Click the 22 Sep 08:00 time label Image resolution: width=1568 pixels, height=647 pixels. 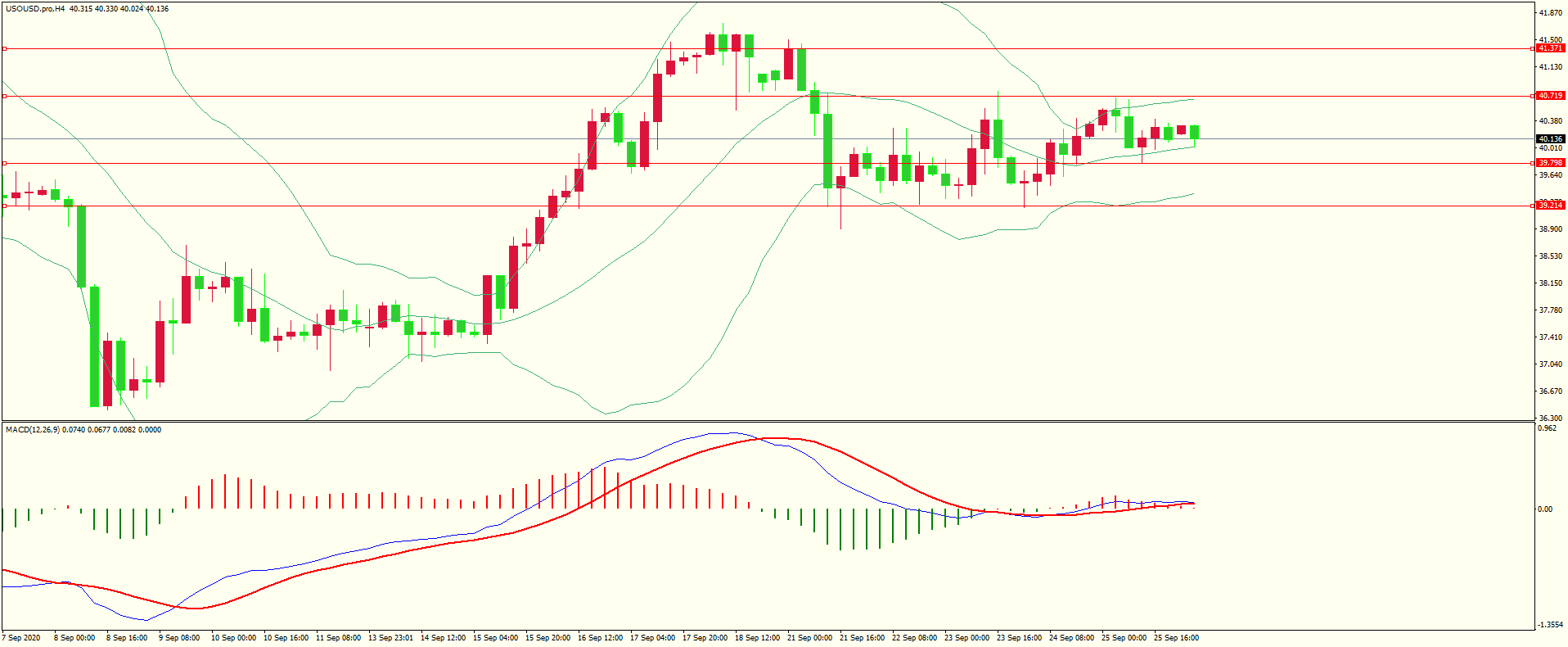[x=914, y=638]
